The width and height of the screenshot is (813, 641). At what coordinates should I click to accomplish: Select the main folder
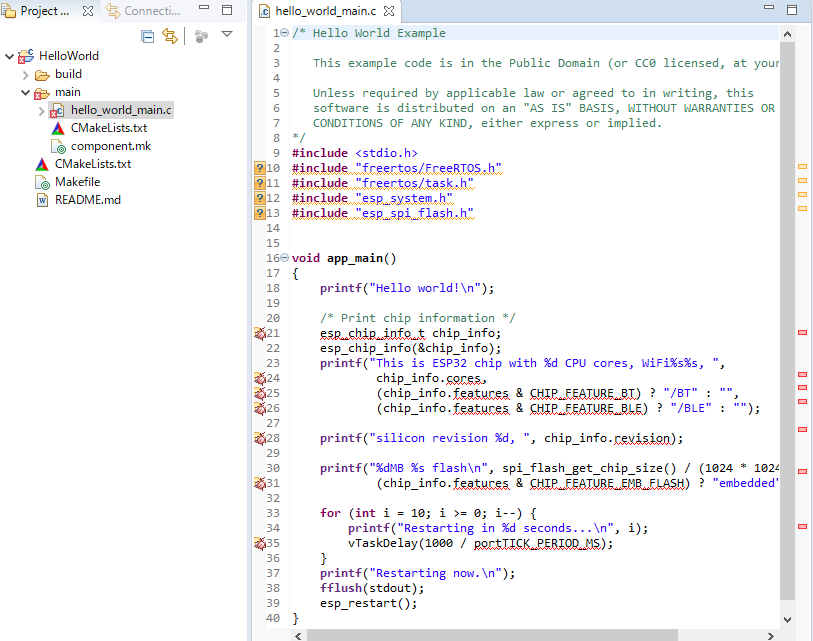coord(68,92)
